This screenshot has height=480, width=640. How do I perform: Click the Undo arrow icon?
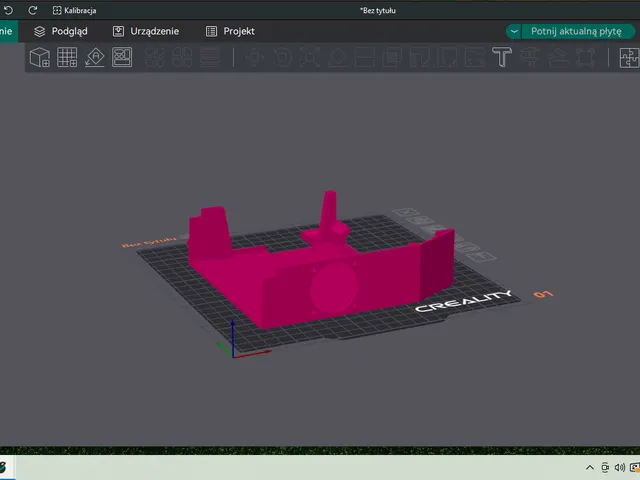[9, 10]
